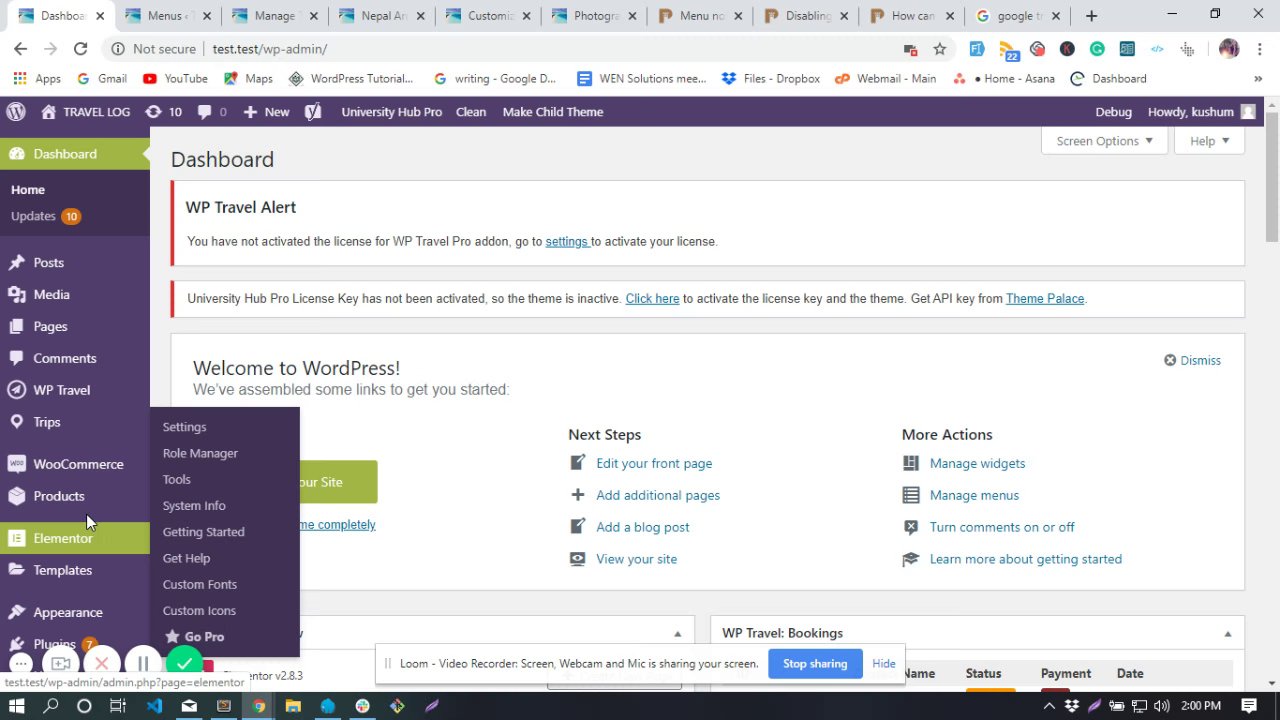The image size is (1280, 720).
Task: Open the Media library from sidebar
Action: click(x=75, y=294)
